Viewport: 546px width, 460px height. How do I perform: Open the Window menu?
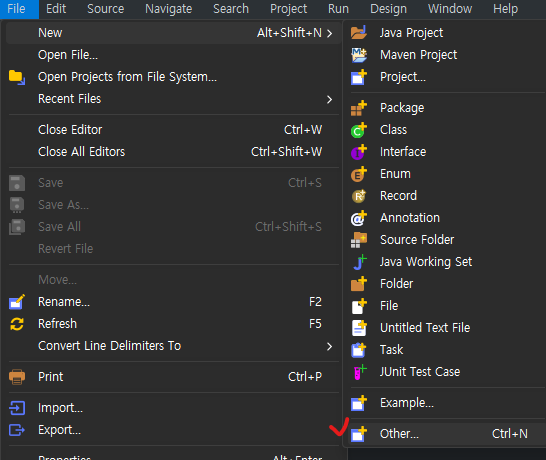[450, 9]
